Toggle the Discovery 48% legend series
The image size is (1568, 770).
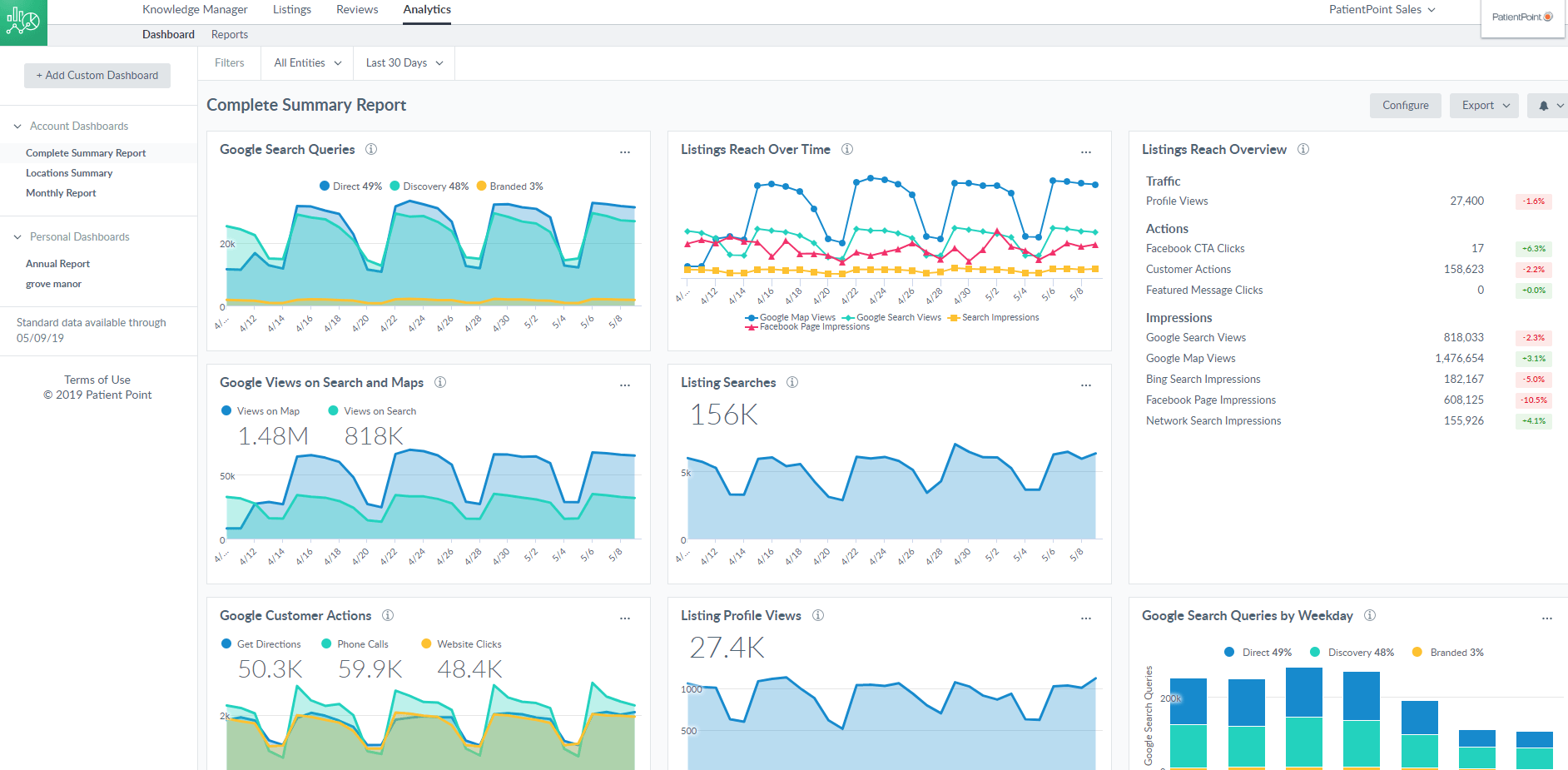click(x=428, y=186)
